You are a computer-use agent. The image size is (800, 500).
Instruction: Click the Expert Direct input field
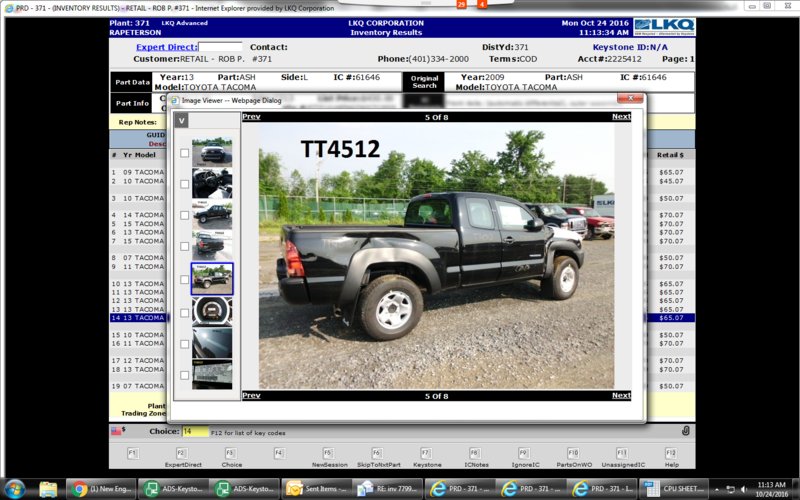220,47
